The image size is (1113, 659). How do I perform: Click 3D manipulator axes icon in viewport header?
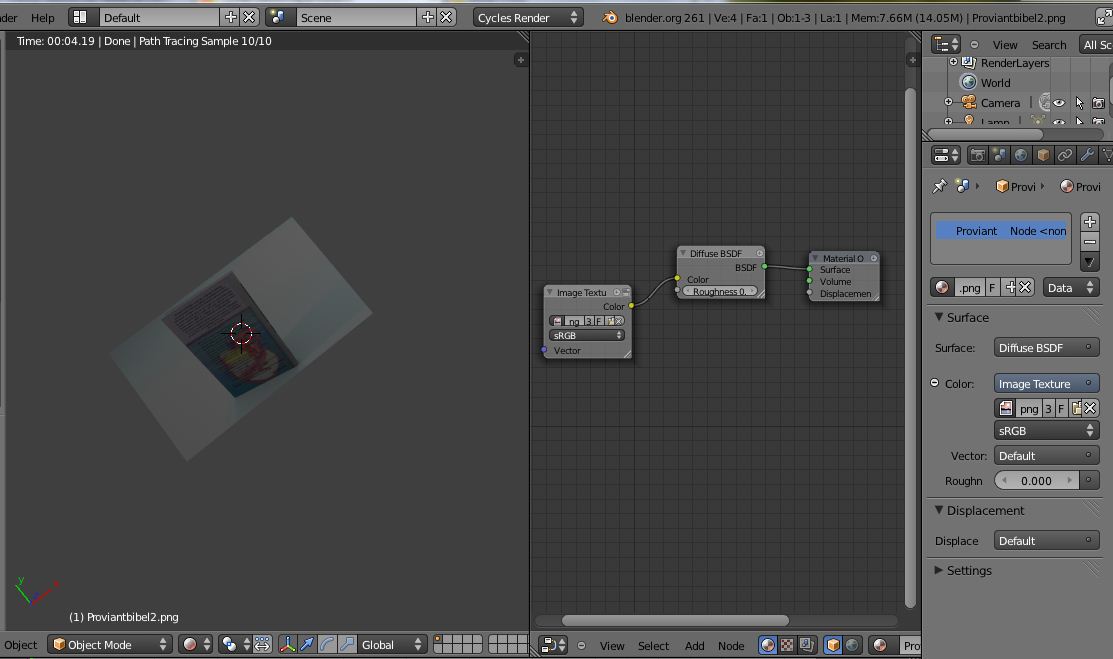287,644
